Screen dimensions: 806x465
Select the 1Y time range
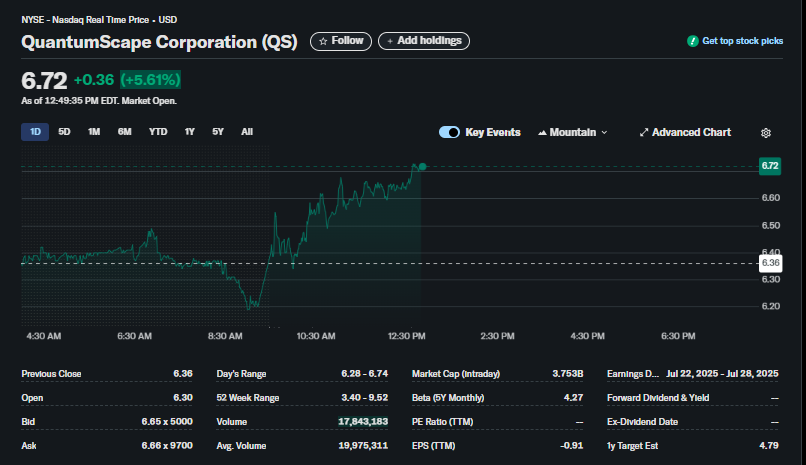tap(190, 132)
